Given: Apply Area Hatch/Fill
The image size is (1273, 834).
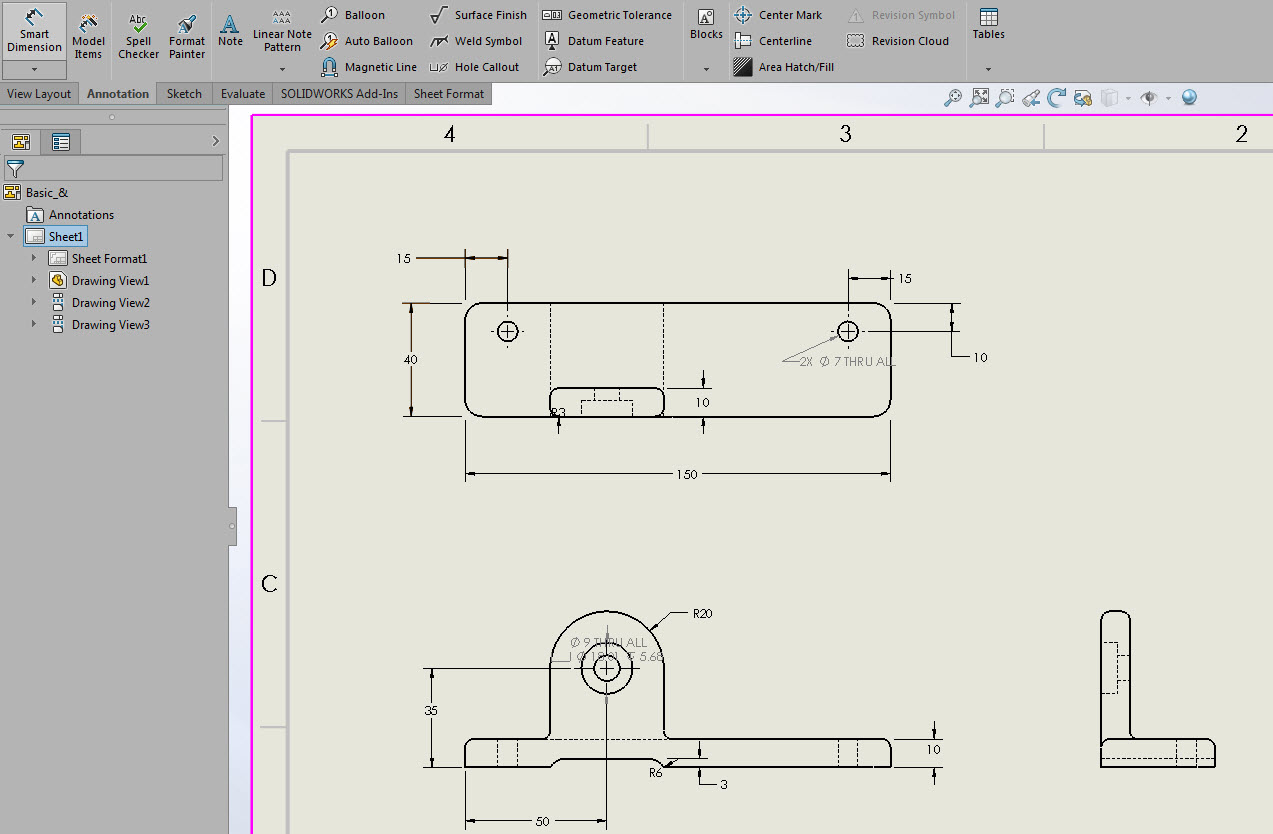Looking at the screenshot, I should [x=783, y=67].
